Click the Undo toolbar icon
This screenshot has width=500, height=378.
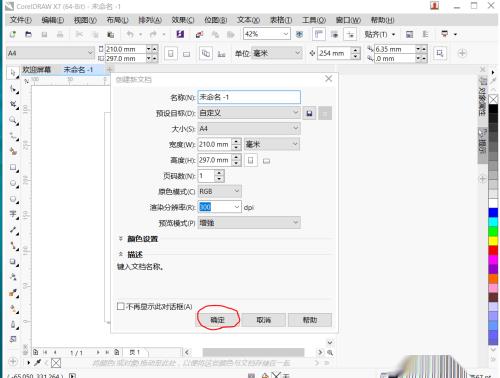point(130,34)
